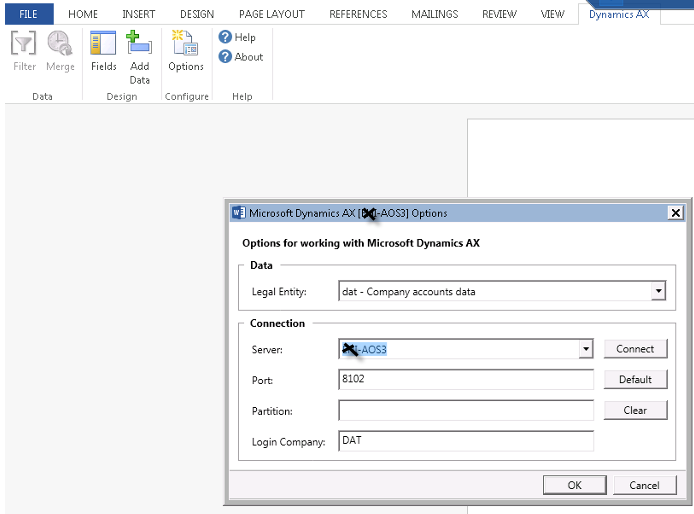The width and height of the screenshot is (694, 514).
Task: Switch to the Dynamics AX tab
Action: click(619, 14)
